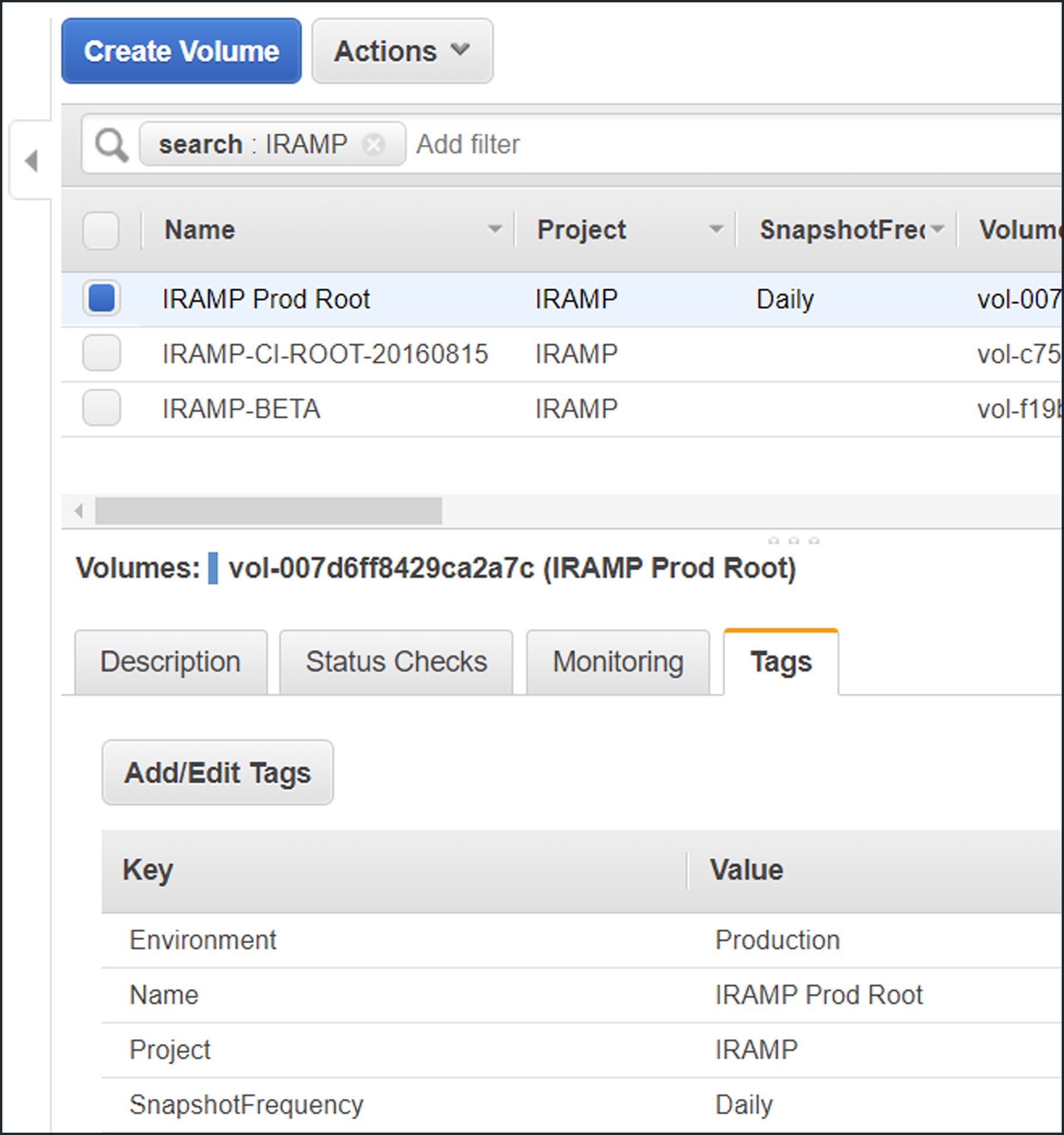Expand the Name column sort arrow
This screenshot has height=1135, width=1064.
(495, 229)
